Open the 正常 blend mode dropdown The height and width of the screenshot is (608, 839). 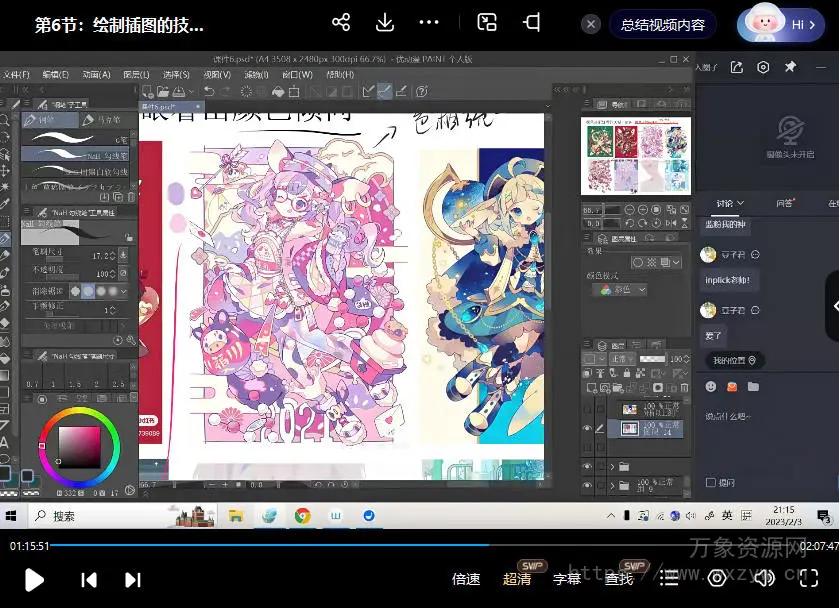click(x=622, y=358)
